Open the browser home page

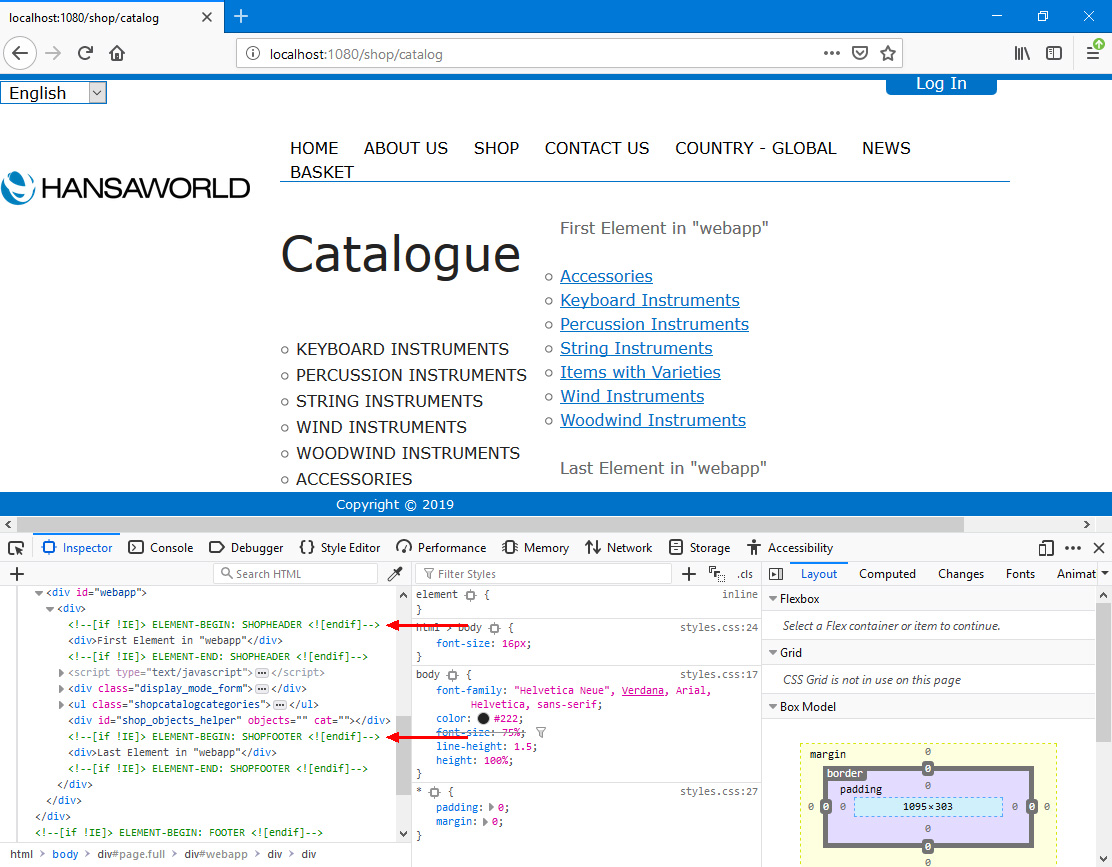pos(117,53)
